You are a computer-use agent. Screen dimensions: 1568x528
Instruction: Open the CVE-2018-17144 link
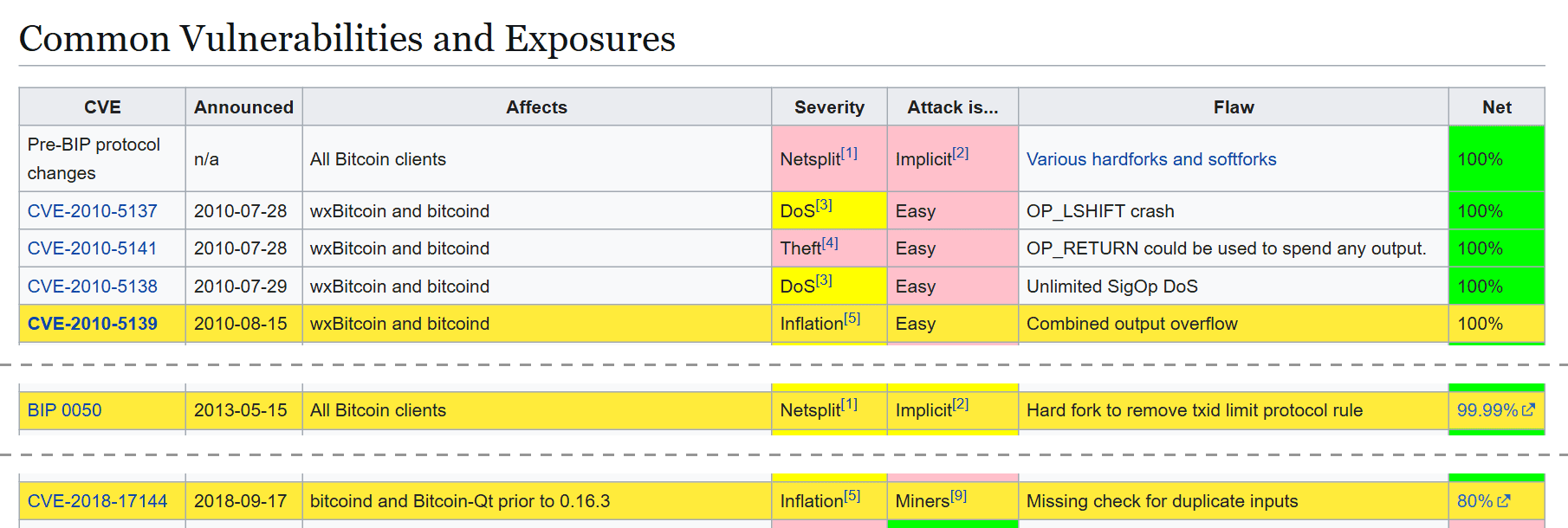[98, 501]
